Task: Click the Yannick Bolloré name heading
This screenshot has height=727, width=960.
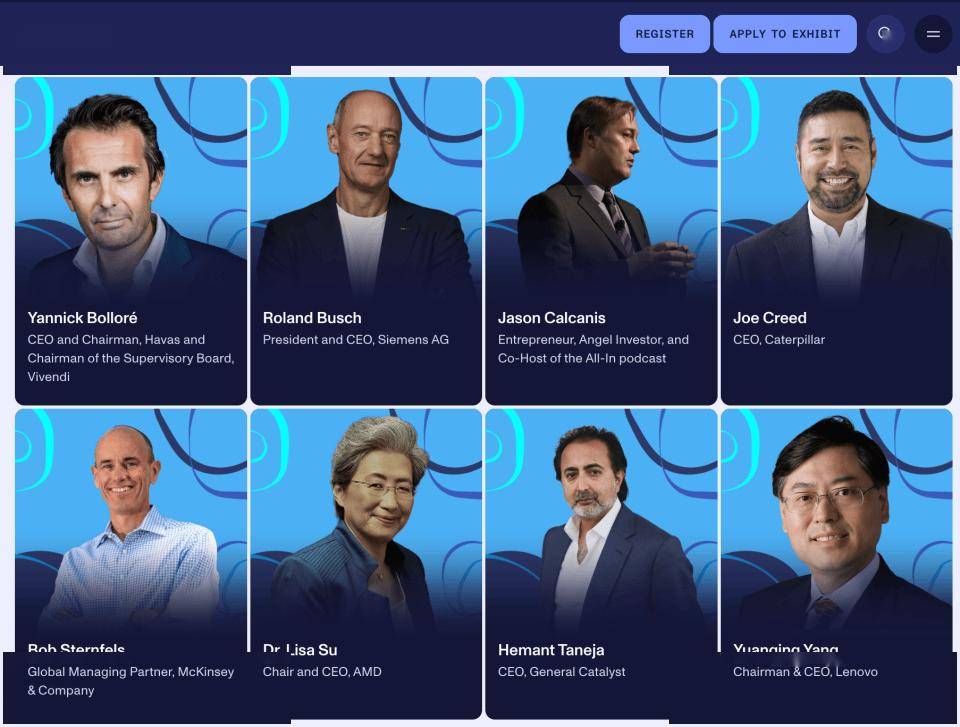Action: coord(83,318)
